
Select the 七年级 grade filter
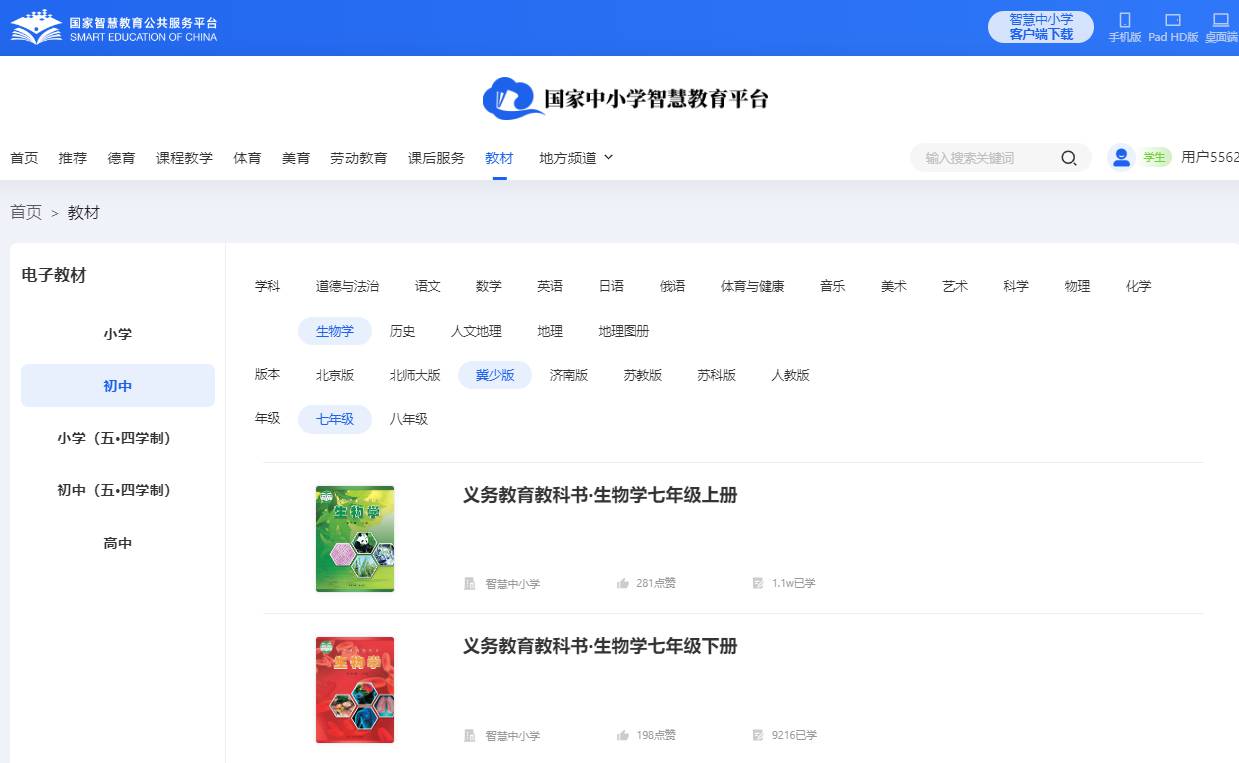(x=335, y=419)
